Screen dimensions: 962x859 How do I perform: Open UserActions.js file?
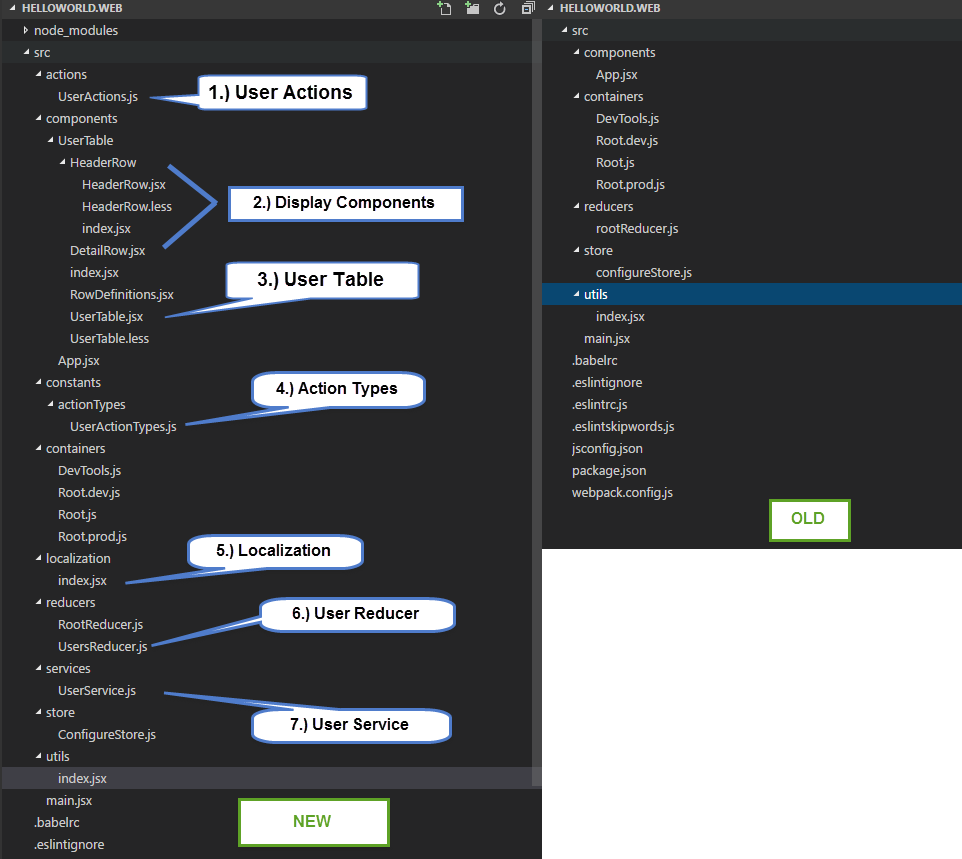[x=98, y=96]
